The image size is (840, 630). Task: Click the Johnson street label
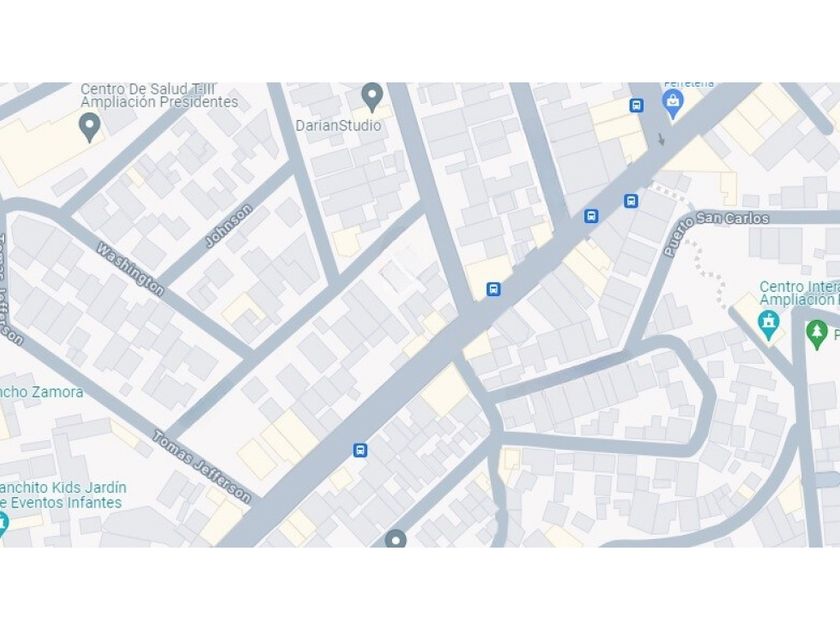(x=228, y=226)
